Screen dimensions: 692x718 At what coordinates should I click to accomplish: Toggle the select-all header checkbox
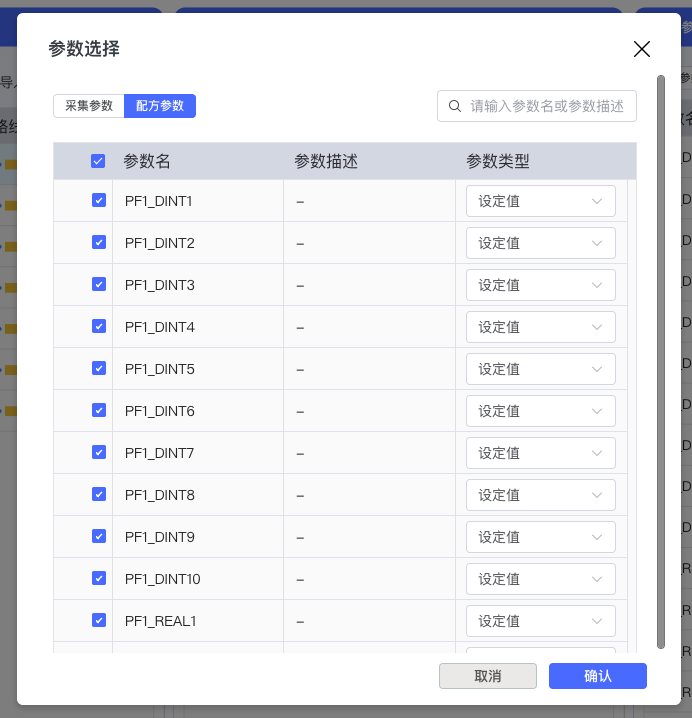point(98,161)
